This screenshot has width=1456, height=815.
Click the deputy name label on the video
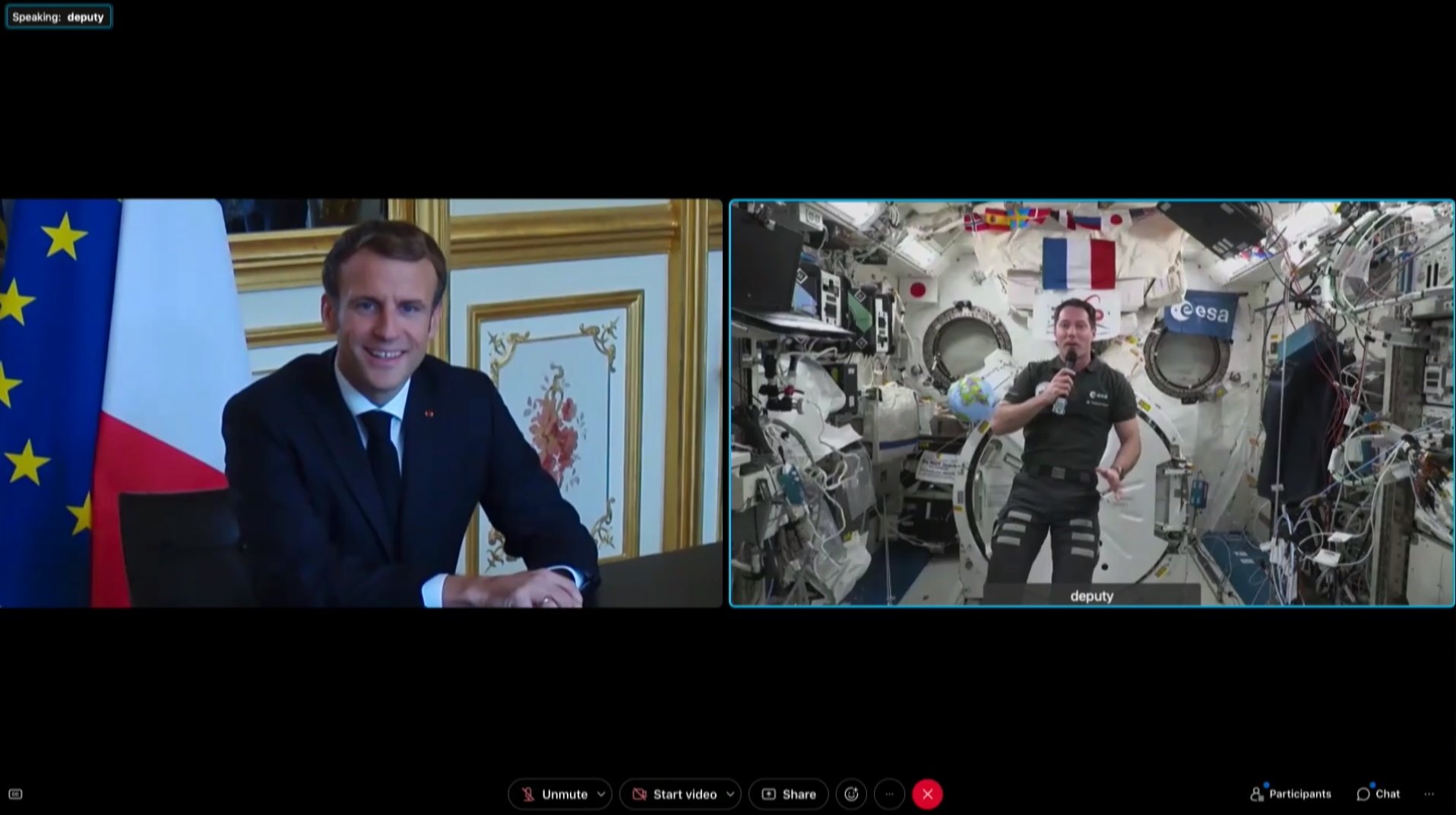1091,596
